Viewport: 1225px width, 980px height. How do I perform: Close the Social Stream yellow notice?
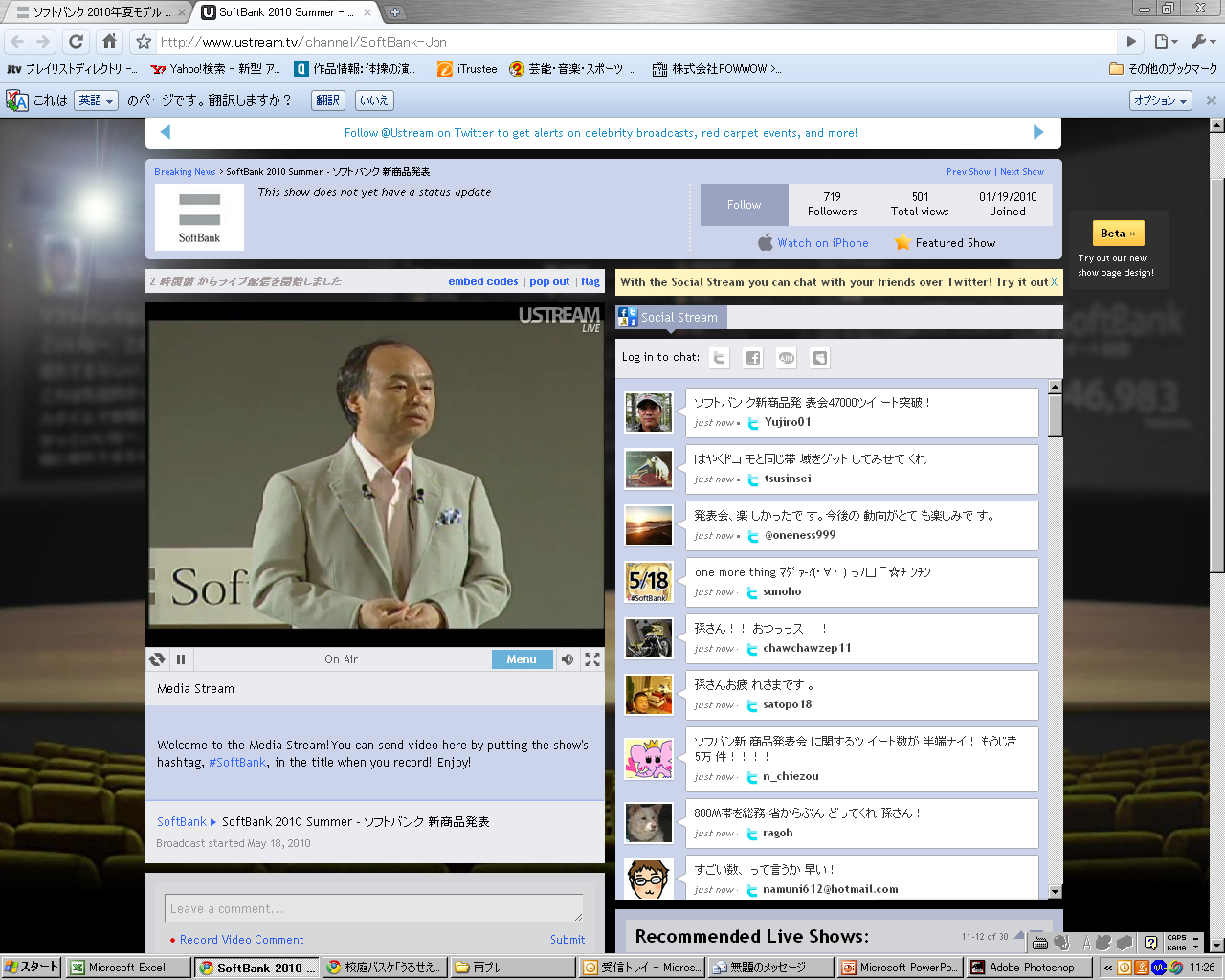point(1055,282)
